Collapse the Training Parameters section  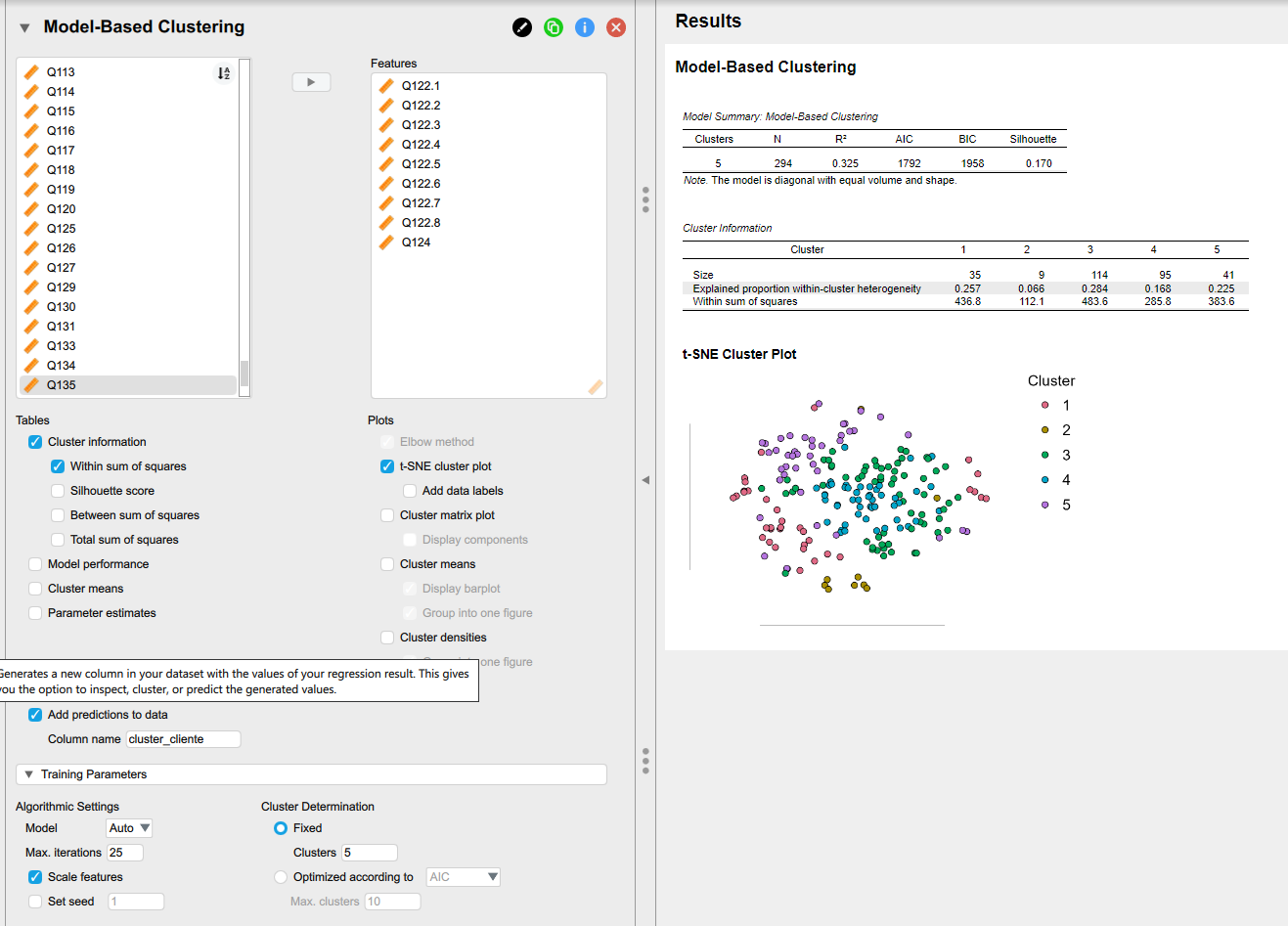[29, 774]
